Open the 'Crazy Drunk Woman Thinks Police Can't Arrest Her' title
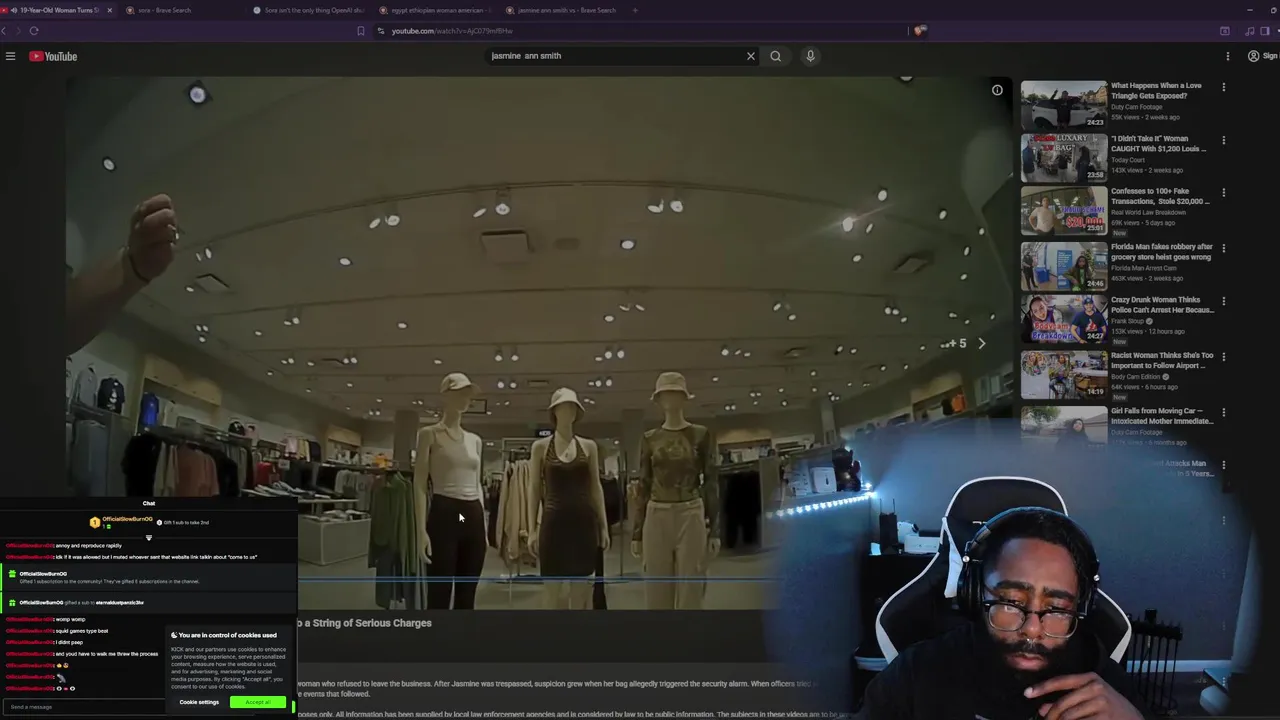1280x720 pixels. point(1162,305)
